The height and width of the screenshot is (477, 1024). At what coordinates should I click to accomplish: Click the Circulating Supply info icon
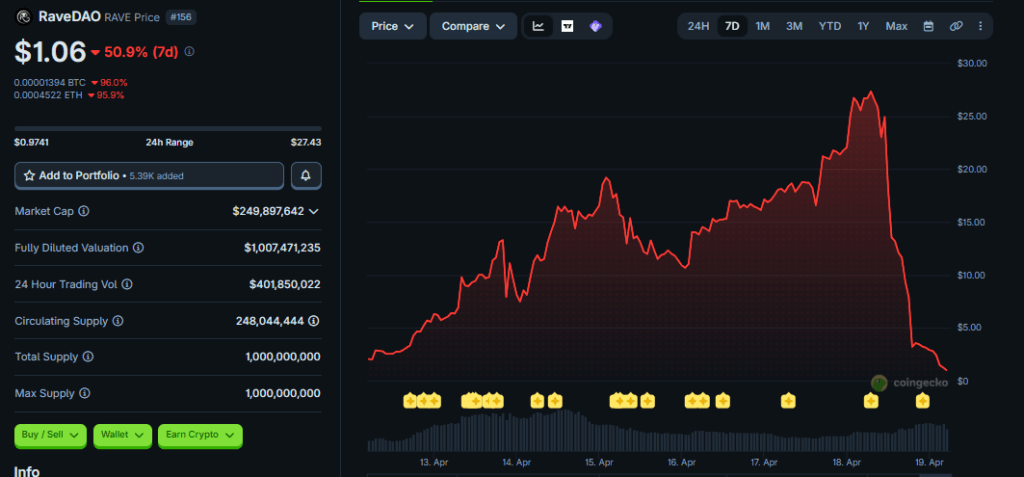click(118, 321)
